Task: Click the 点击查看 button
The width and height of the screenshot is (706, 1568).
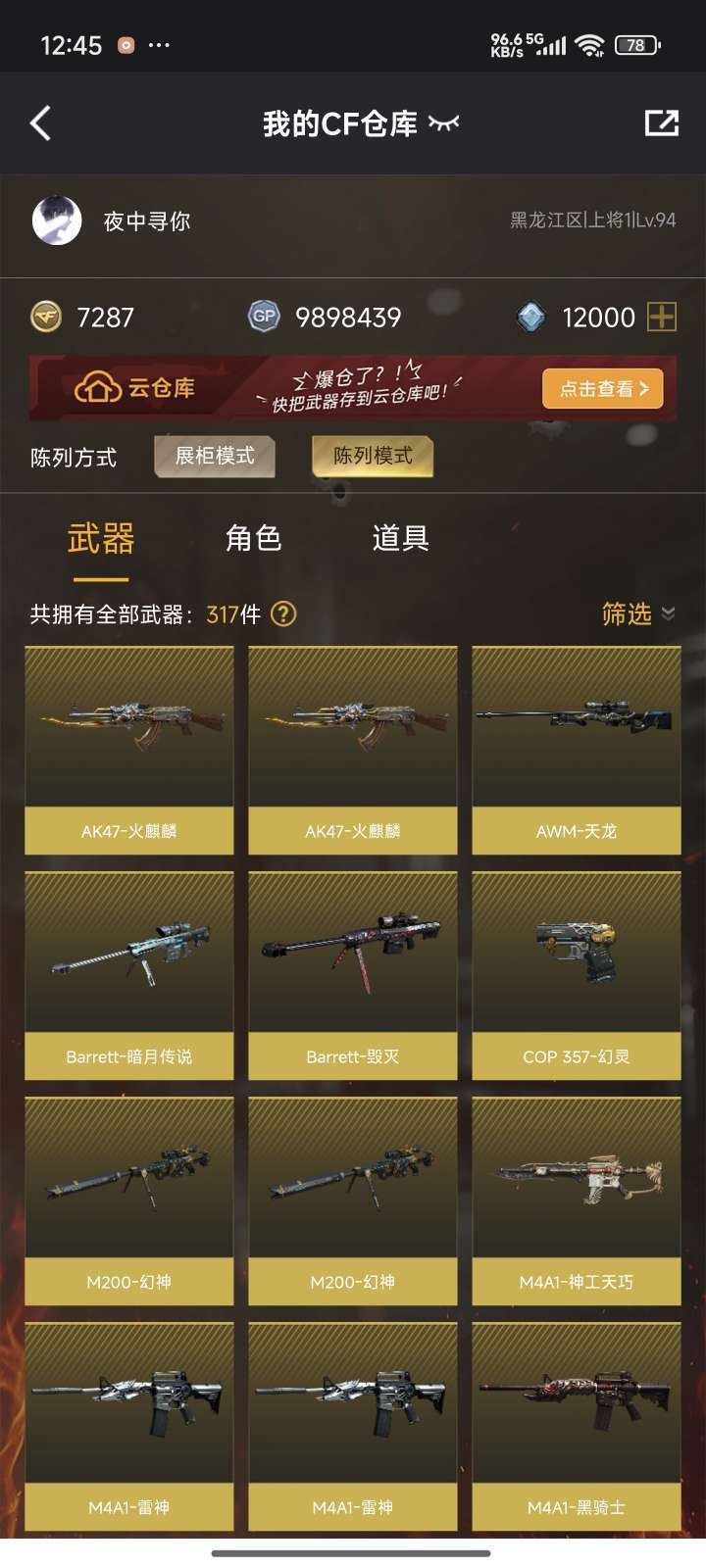Action: coord(603,389)
